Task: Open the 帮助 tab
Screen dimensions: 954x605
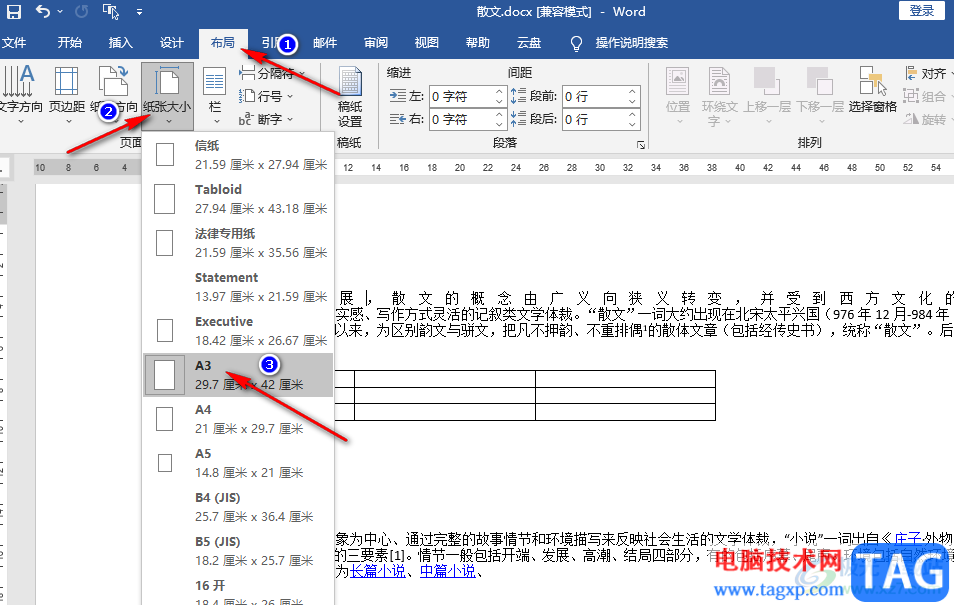Action: (478, 43)
